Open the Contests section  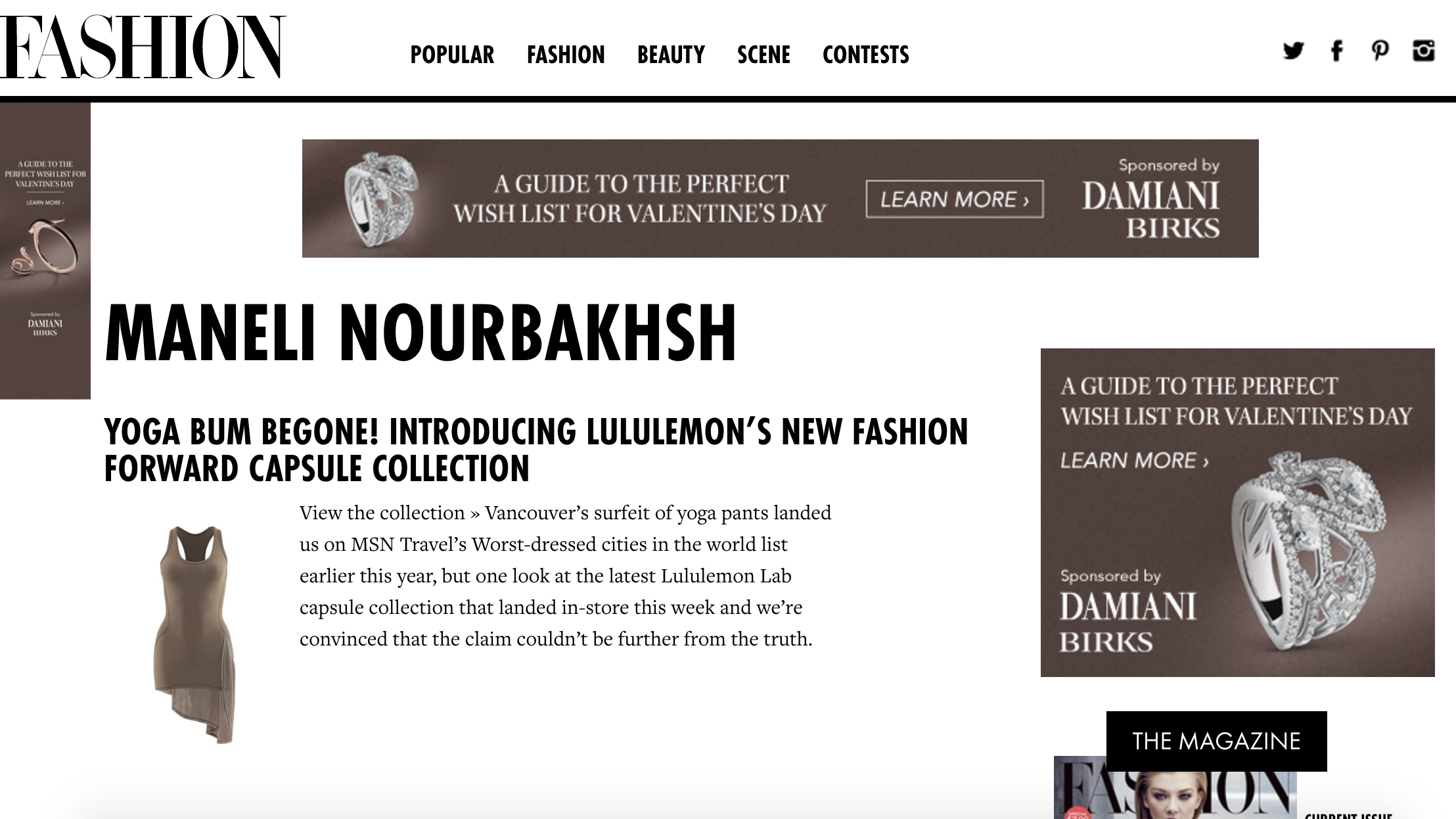(x=866, y=55)
